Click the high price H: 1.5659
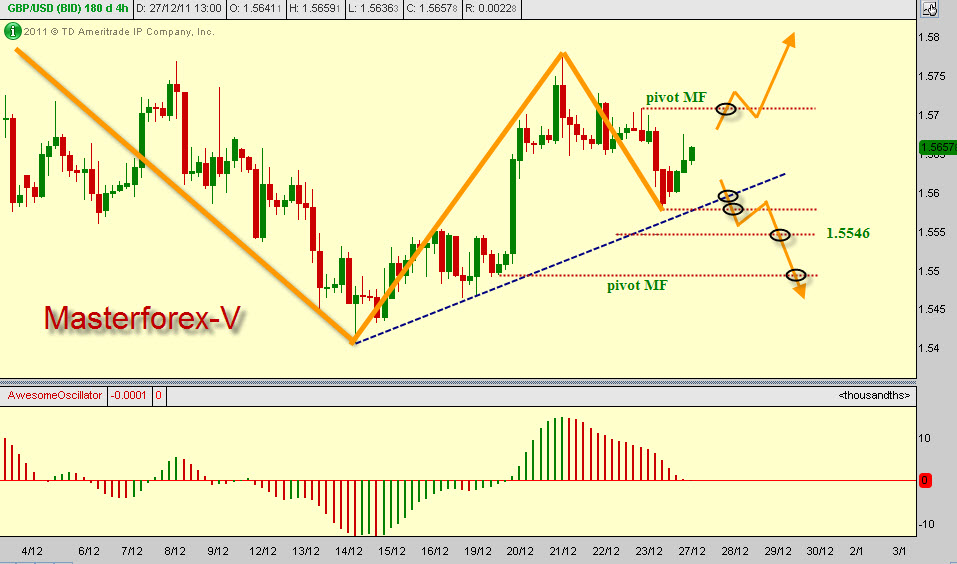 (x=314, y=9)
